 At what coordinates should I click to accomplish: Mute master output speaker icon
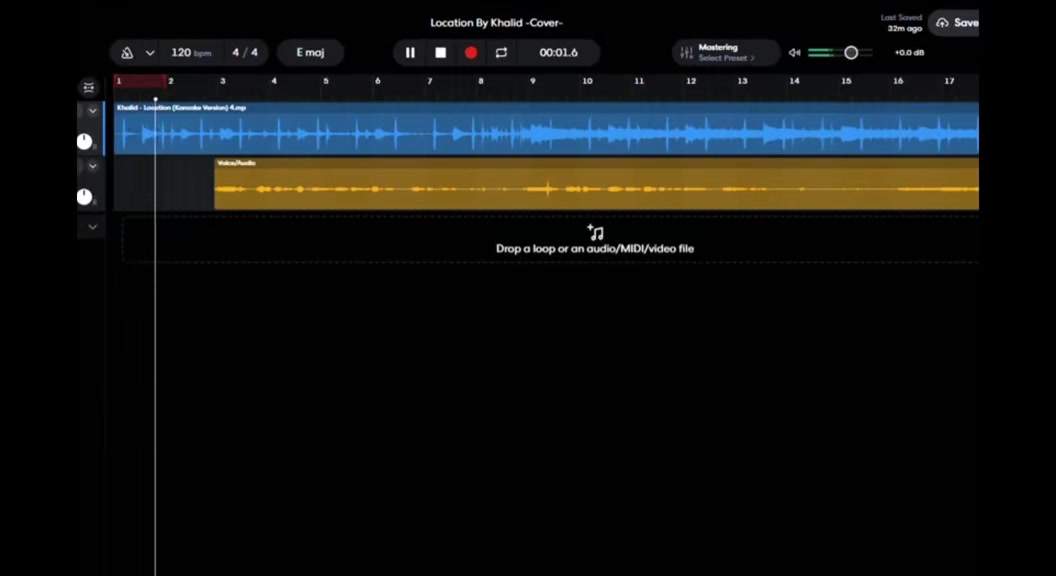point(795,53)
